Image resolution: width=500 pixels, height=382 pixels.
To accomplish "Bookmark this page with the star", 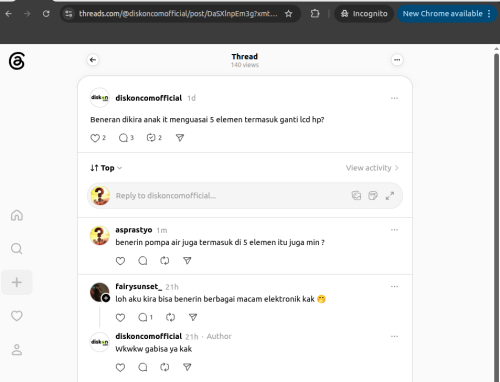I will click(x=289, y=14).
